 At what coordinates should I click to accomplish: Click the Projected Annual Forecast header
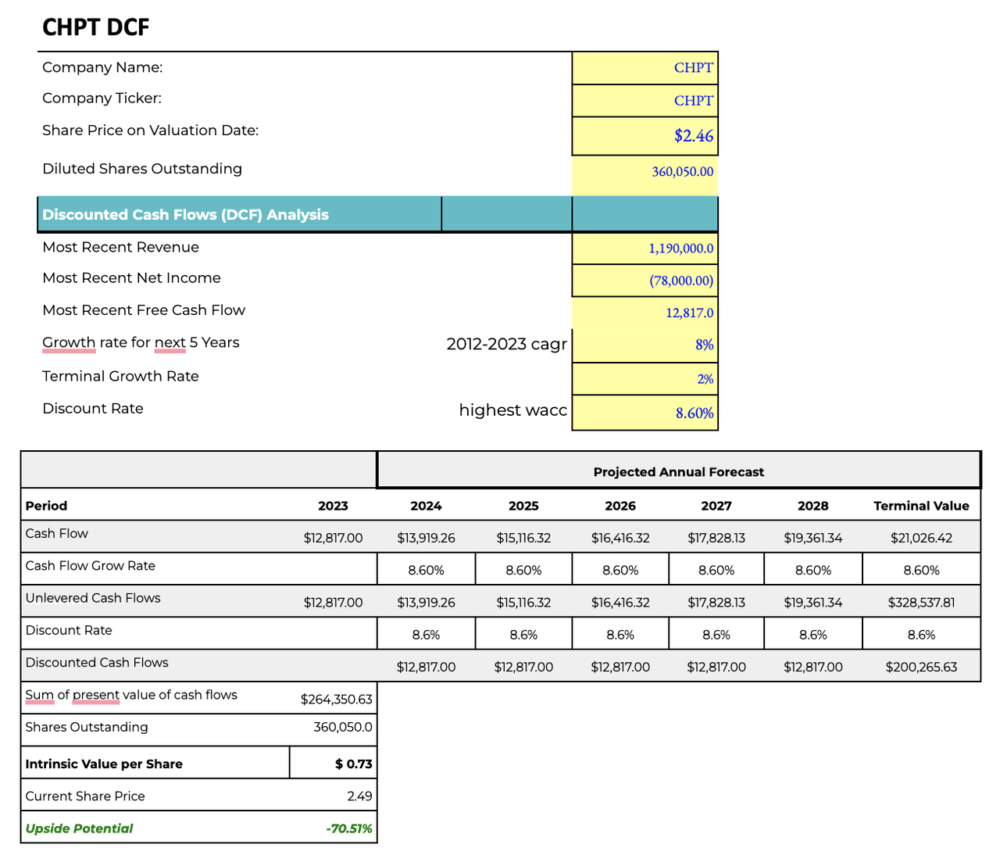(679, 472)
